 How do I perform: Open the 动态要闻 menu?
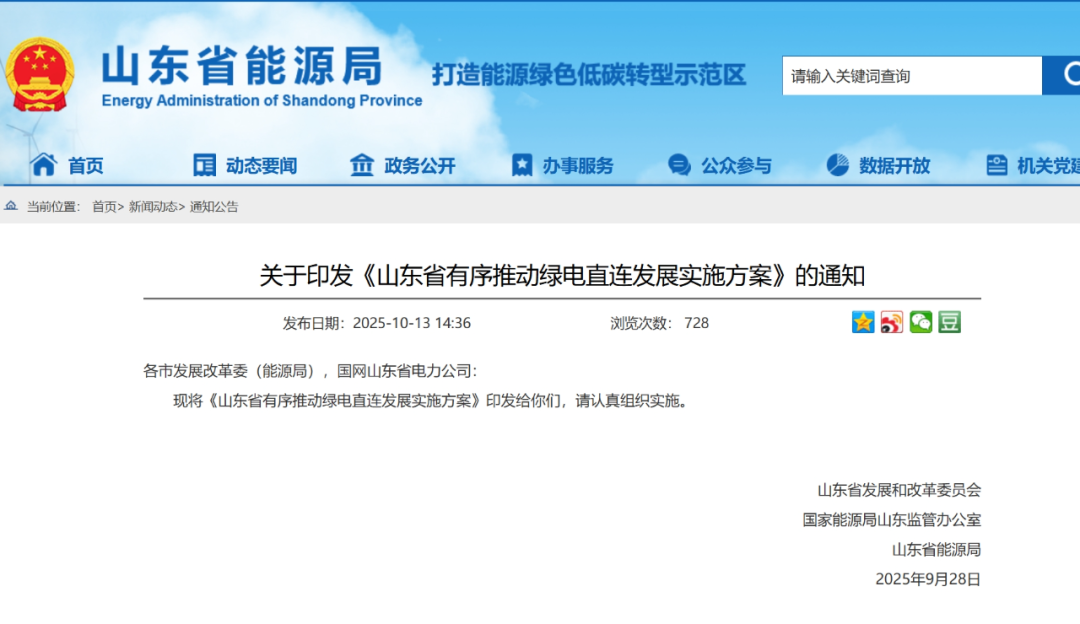pyautogui.click(x=261, y=166)
